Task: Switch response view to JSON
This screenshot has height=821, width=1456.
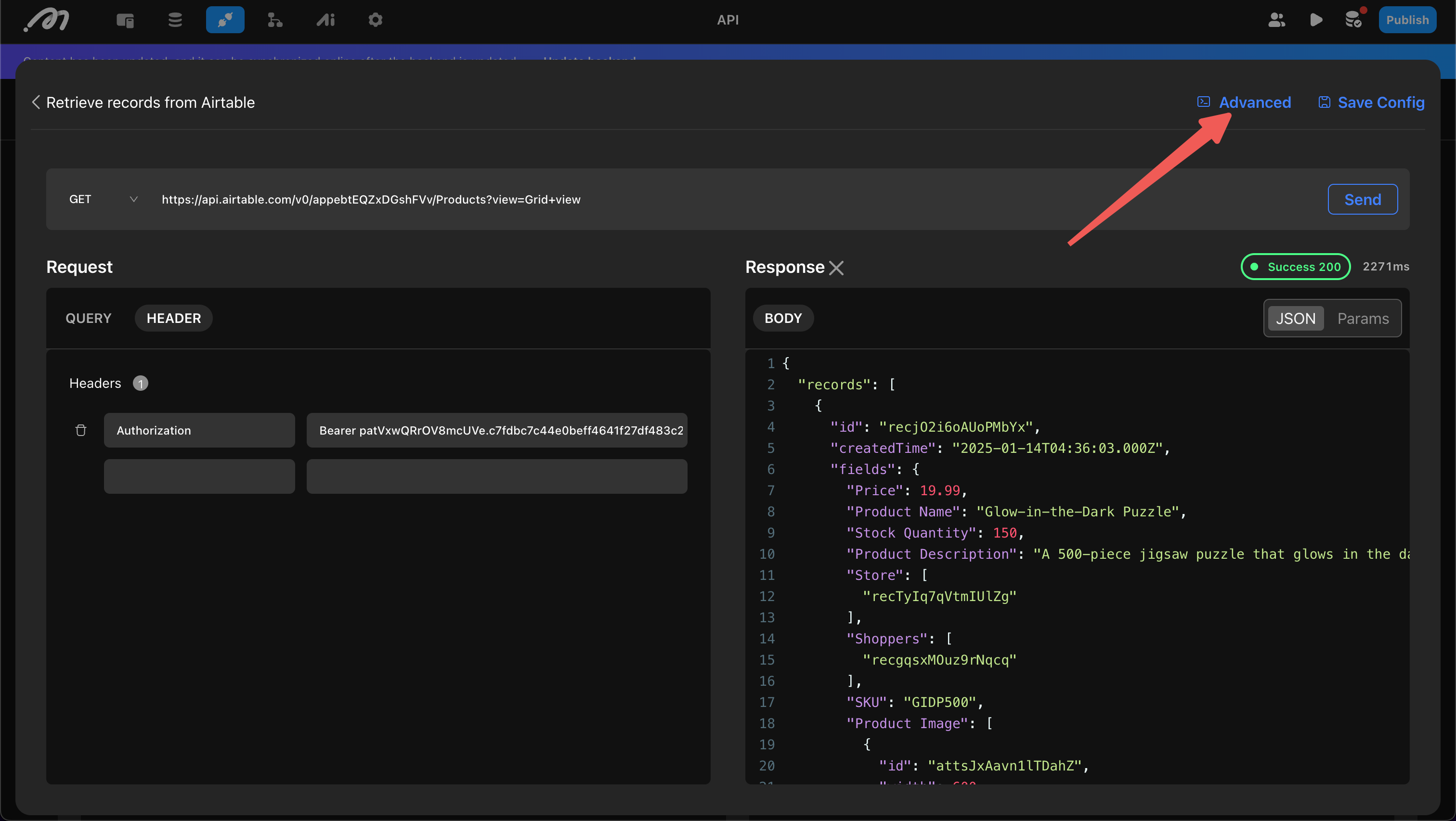Action: coord(1296,319)
